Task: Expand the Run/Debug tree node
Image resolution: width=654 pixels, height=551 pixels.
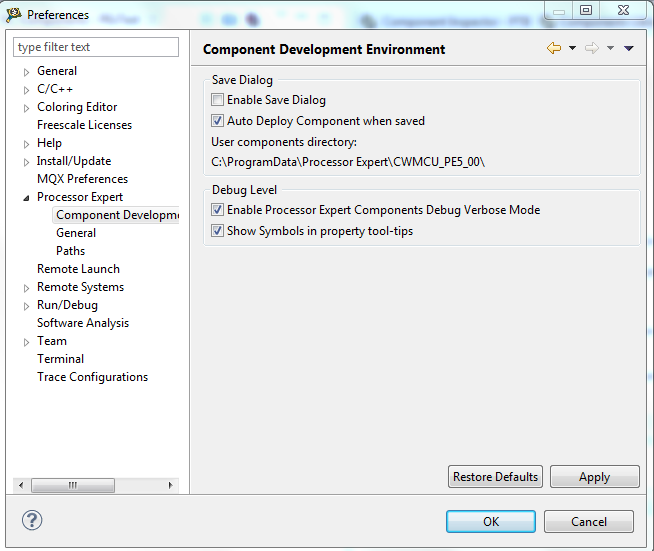Action: (x=26, y=306)
